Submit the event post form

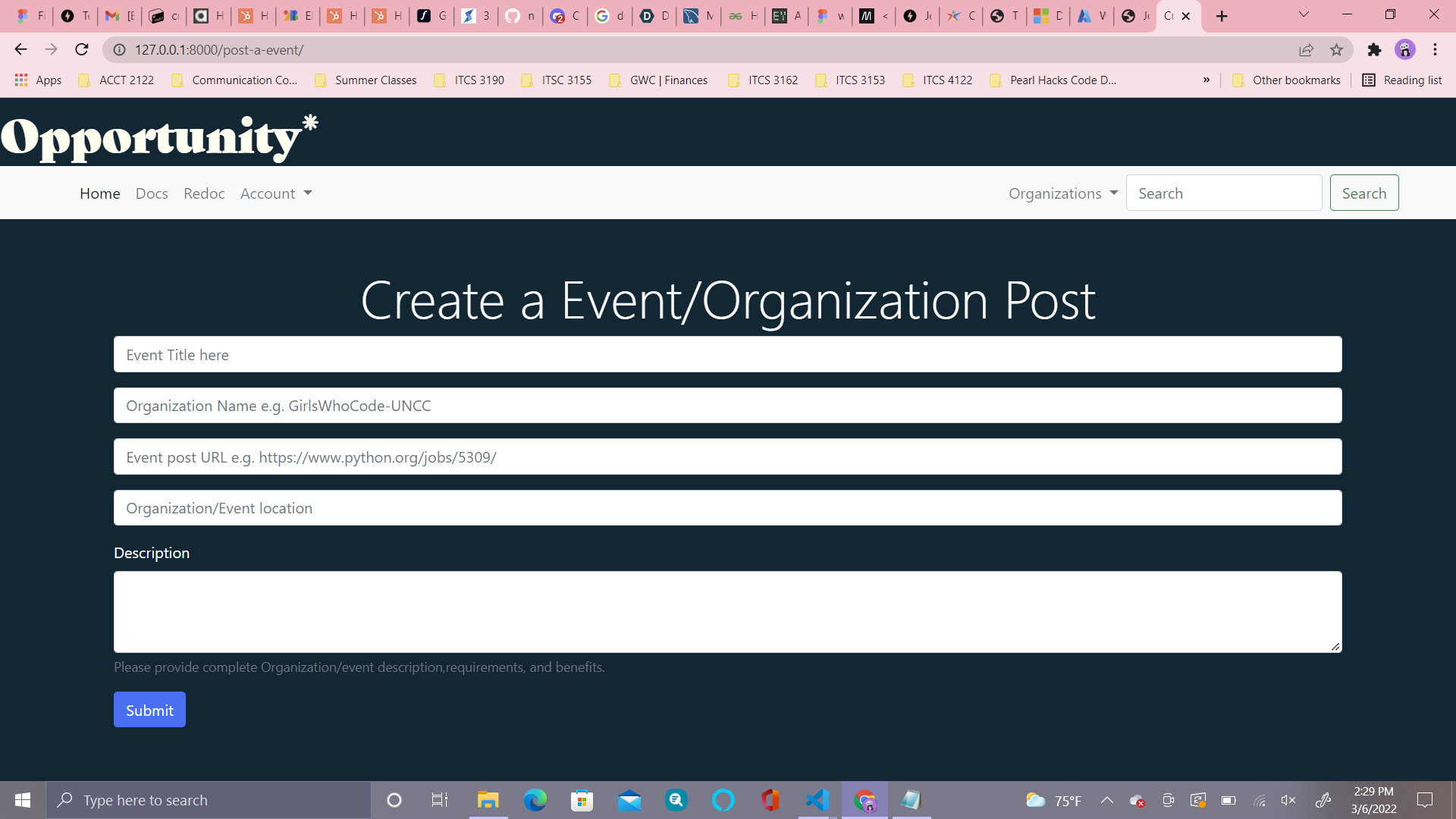[x=149, y=710]
